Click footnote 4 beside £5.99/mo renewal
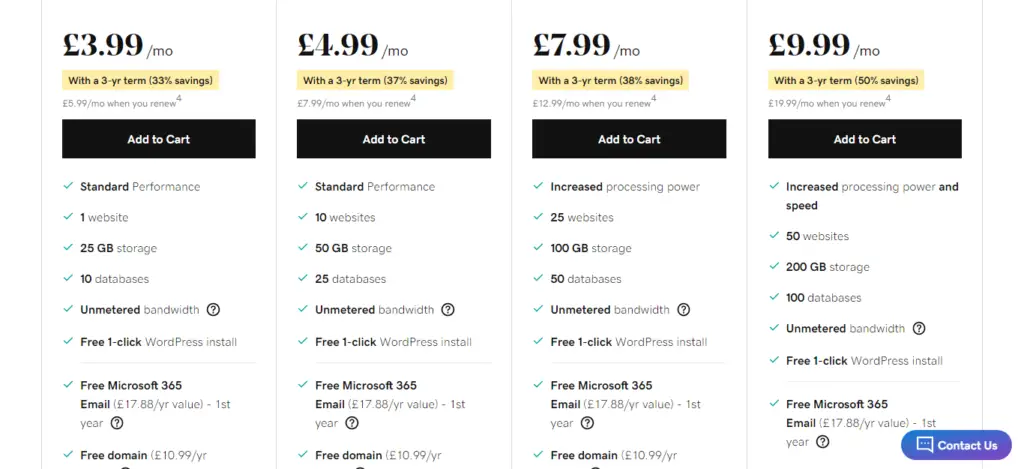Screen dimensions: 1024x469 179,99
